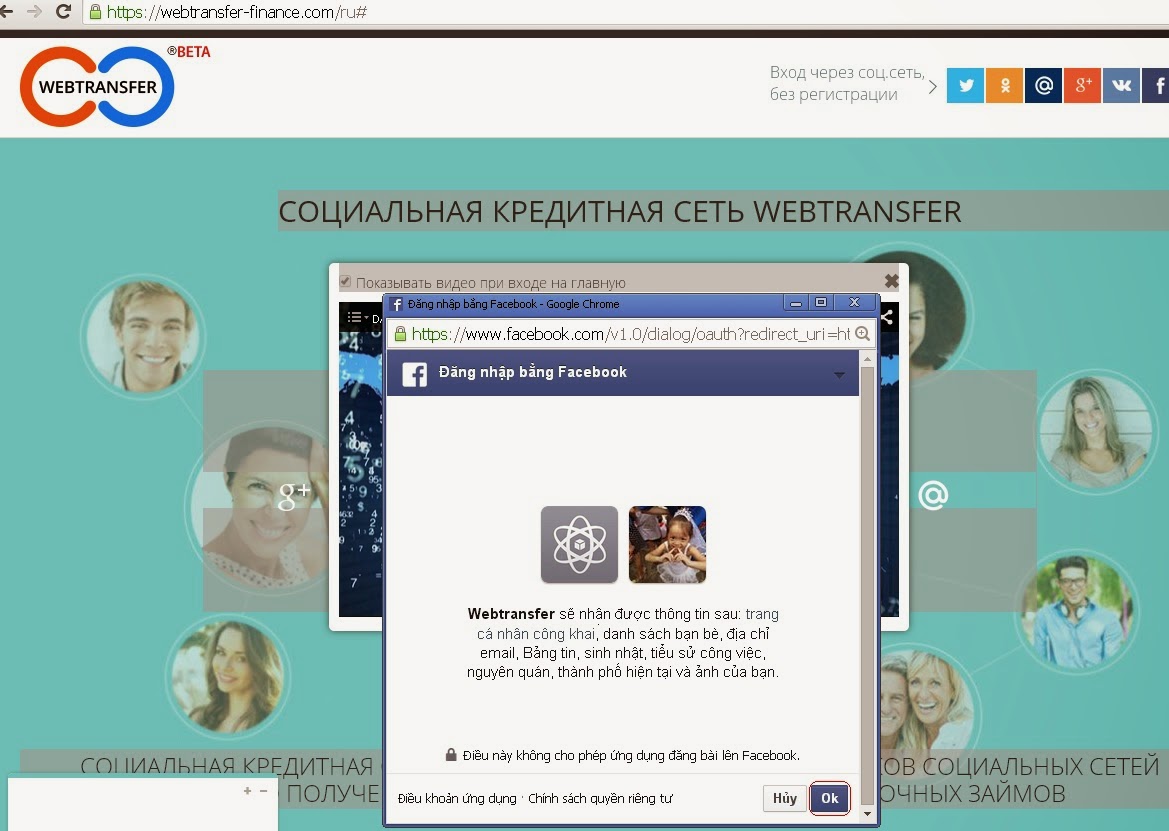Image resolution: width=1169 pixels, height=831 pixels.
Task: Click the padlock in Facebook popup address bar
Action: pos(400,334)
